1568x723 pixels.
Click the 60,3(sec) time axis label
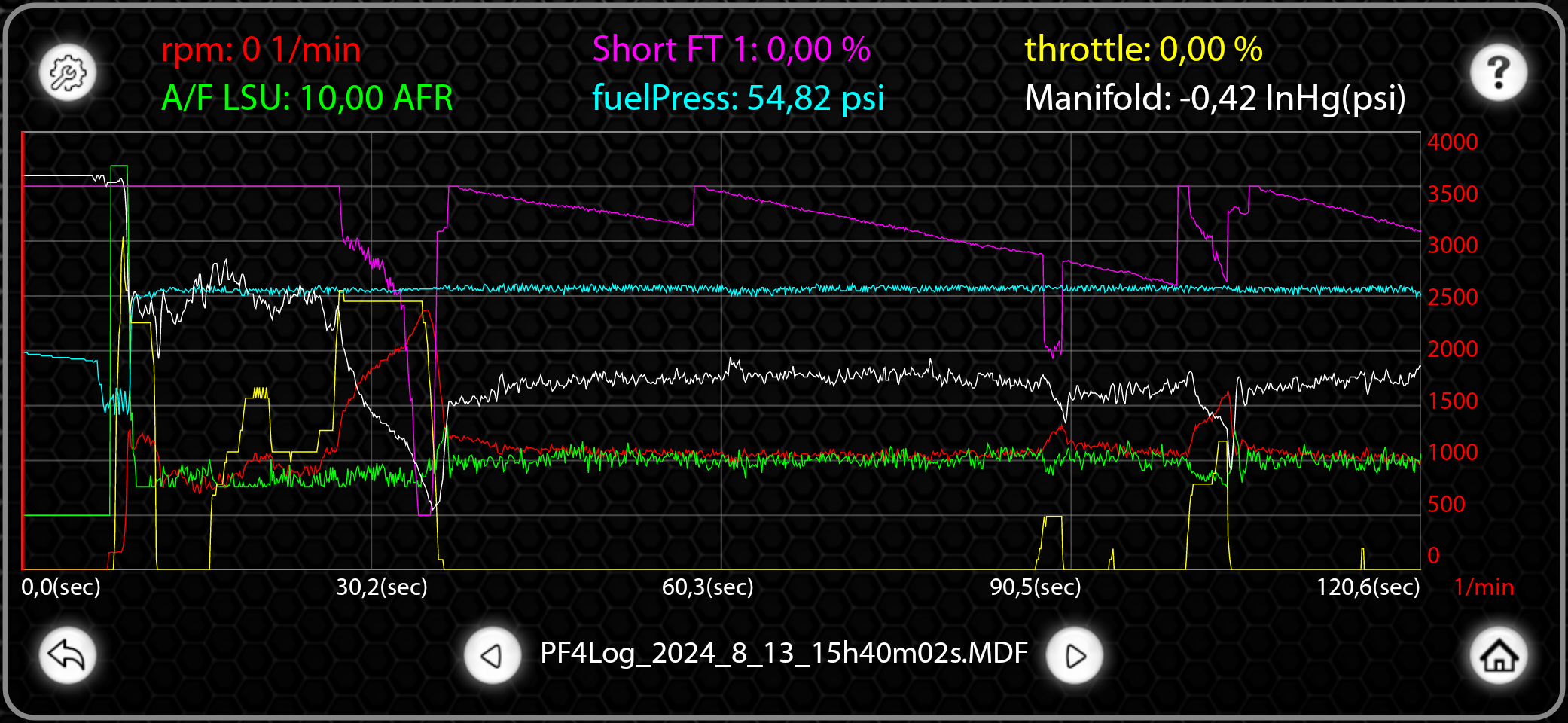(708, 587)
